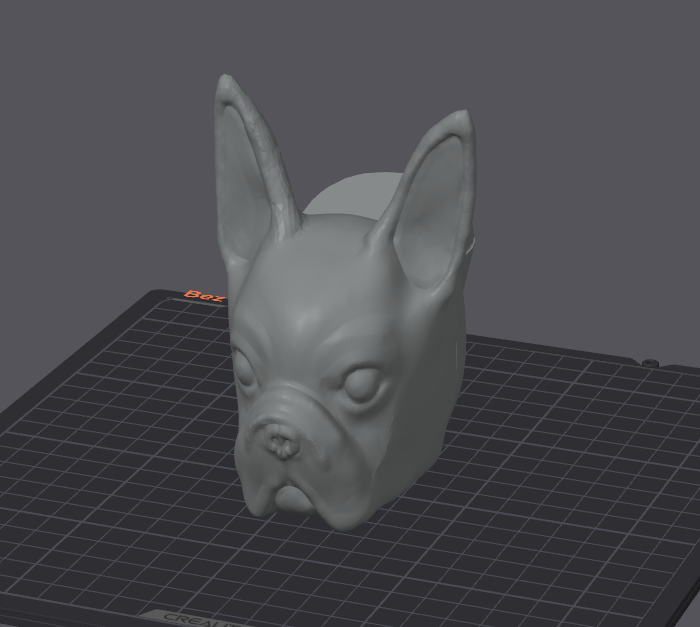Viewport: 700px width, 627px height.
Task: Click the orange "Bez" plate name label
Action: coord(204,296)
